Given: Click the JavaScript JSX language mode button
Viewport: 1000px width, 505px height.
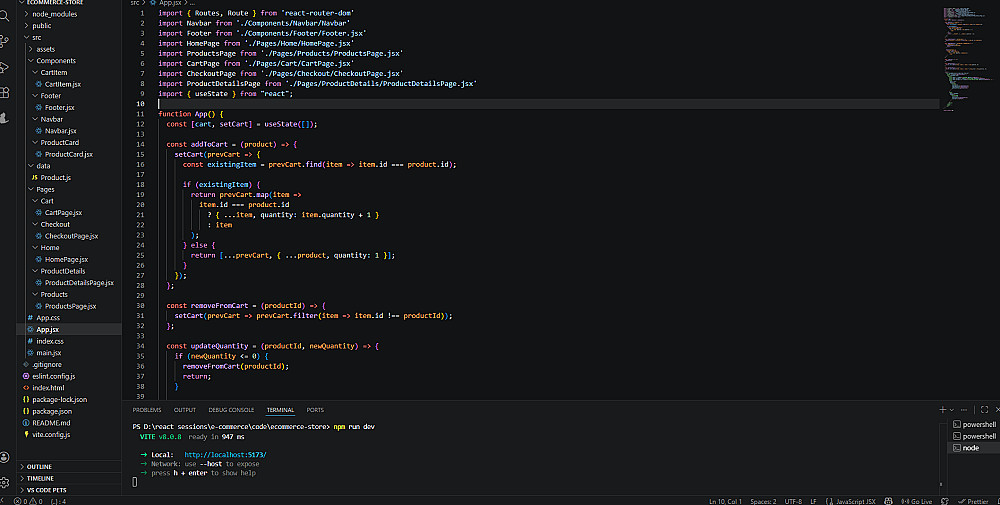Looking at the screenshot, I should [855, 500].
